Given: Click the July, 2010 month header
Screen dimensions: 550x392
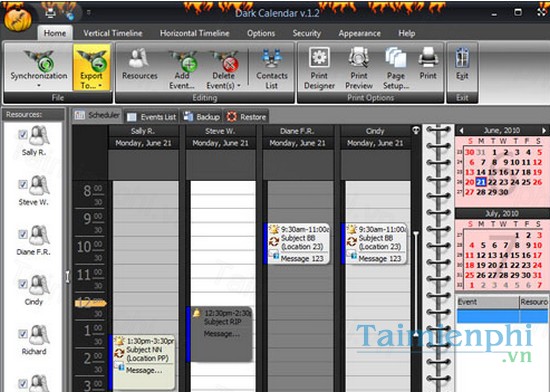Looking at the screenshot, I should [502, 213].
